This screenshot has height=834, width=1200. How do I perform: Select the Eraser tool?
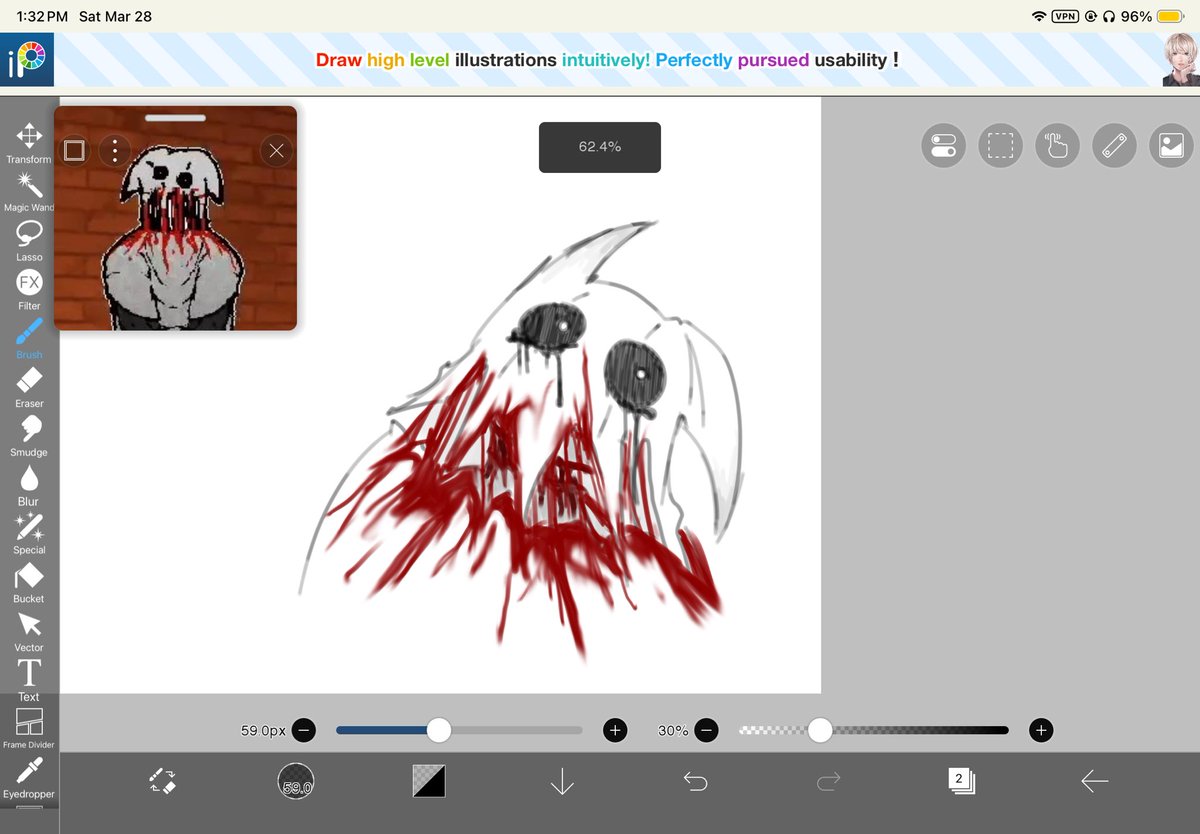click(29, 388)
